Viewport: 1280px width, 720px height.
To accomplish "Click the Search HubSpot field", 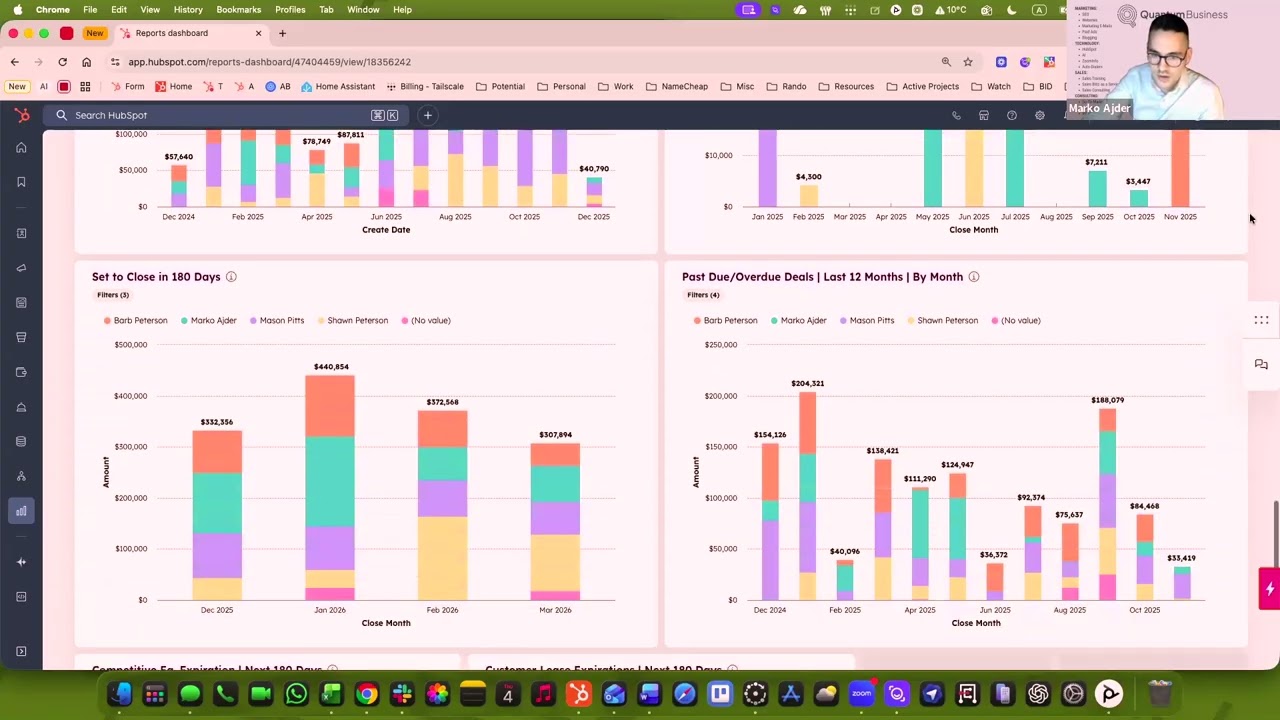I will click(x=227, y=115).
